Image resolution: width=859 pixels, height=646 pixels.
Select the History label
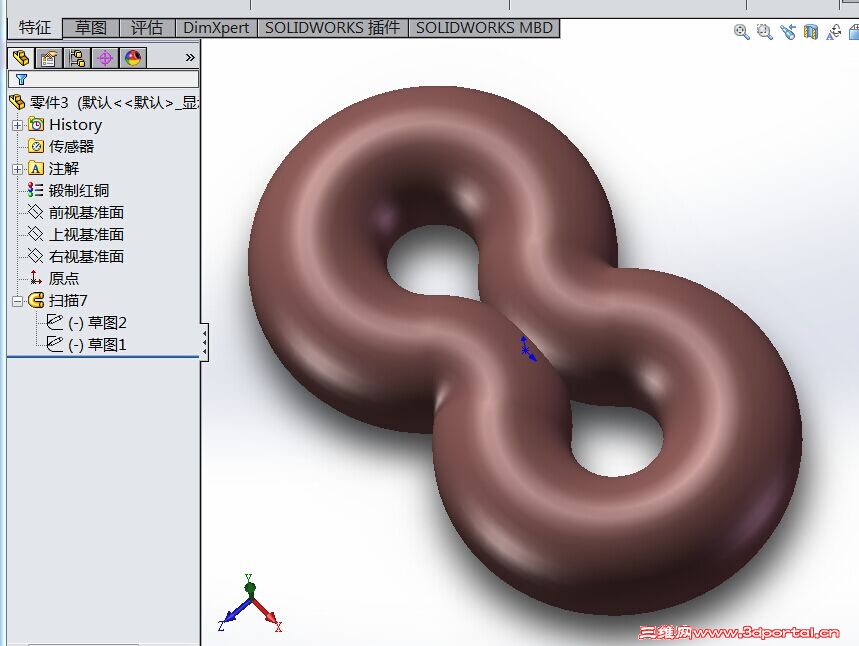(x=76, y=125)
